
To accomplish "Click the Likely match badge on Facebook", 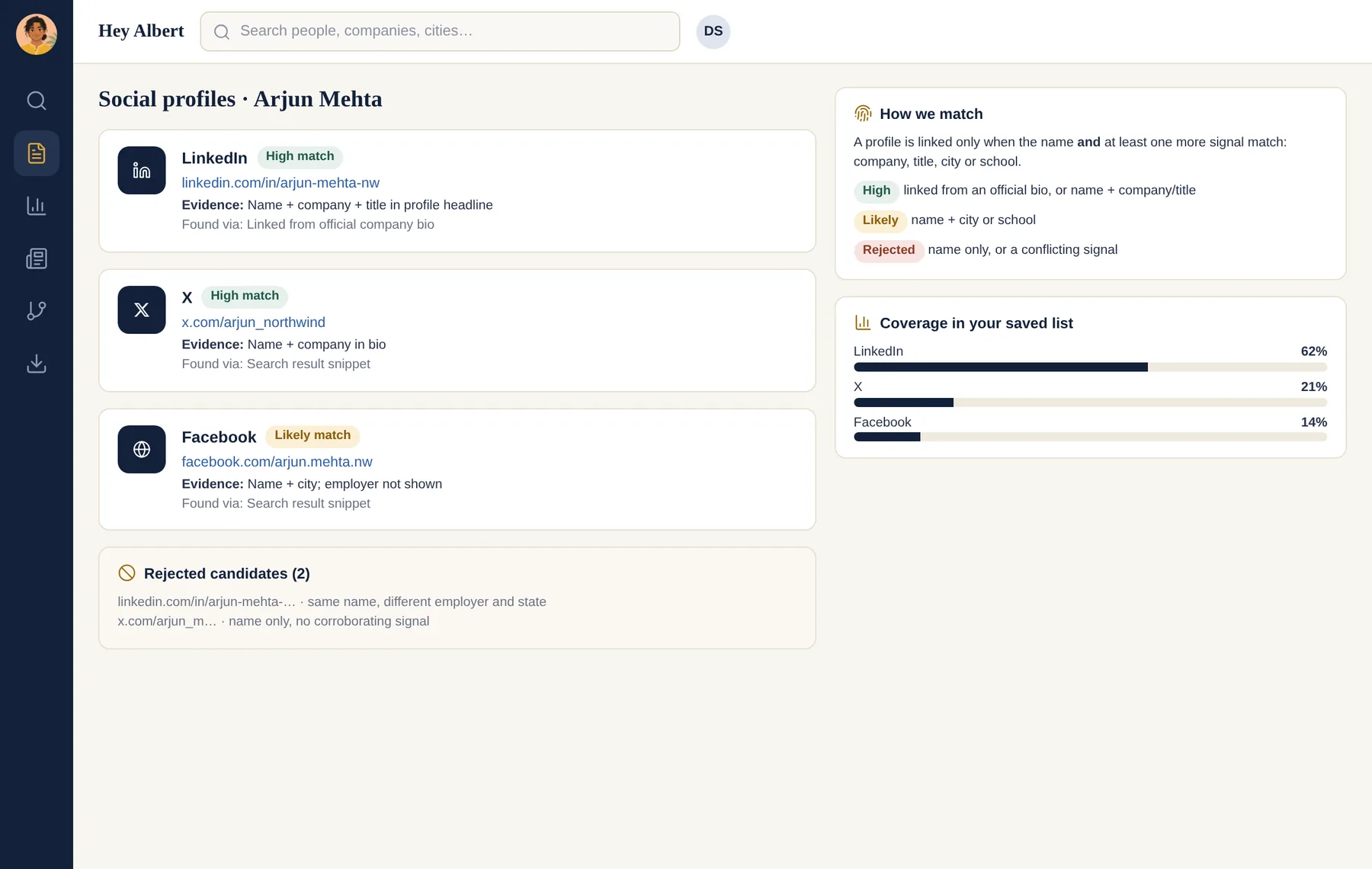I will (313, 435).
